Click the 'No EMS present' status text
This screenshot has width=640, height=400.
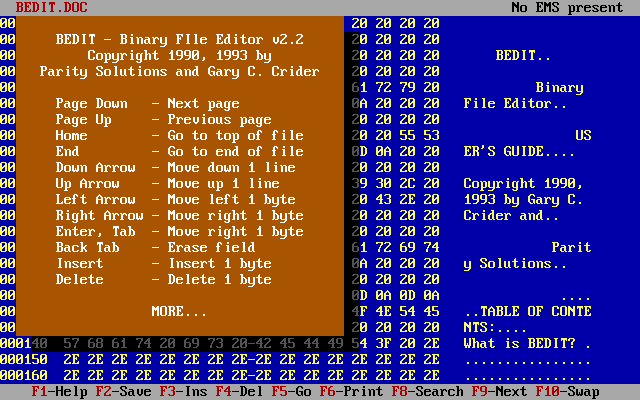[567, 7]
